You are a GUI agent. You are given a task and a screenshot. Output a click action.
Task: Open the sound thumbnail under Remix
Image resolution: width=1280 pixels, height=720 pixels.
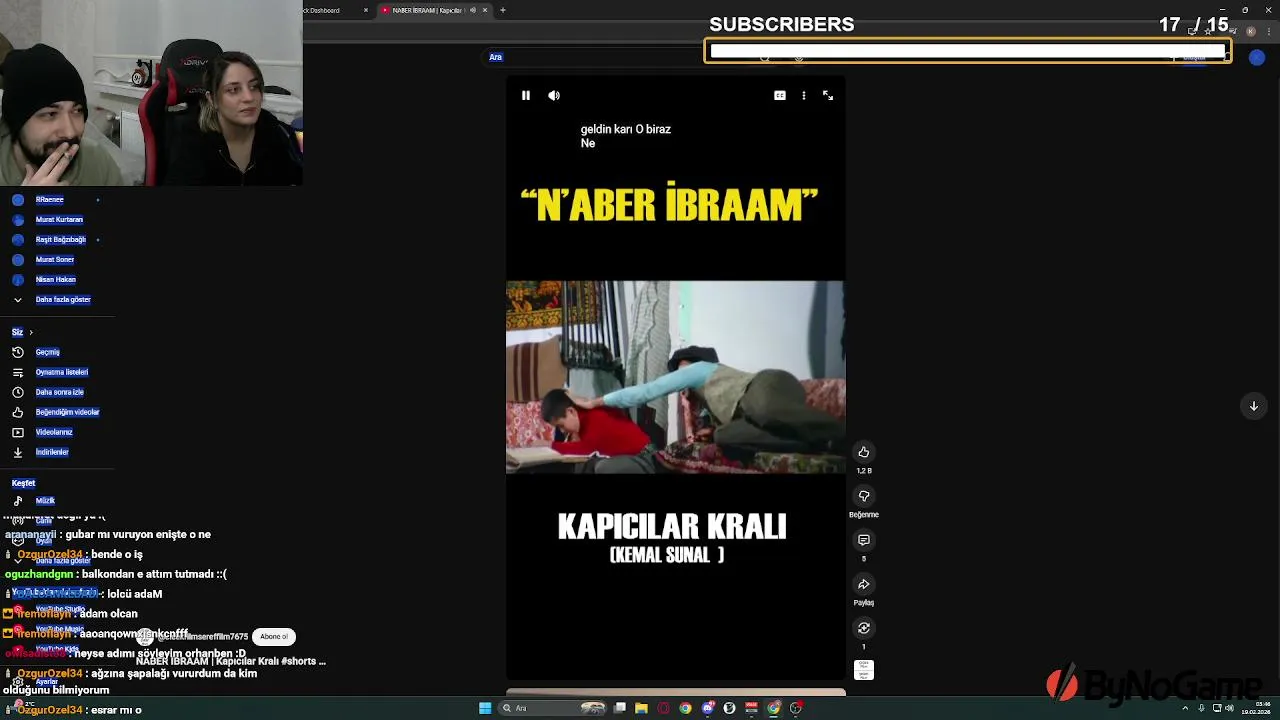point(864,670)
